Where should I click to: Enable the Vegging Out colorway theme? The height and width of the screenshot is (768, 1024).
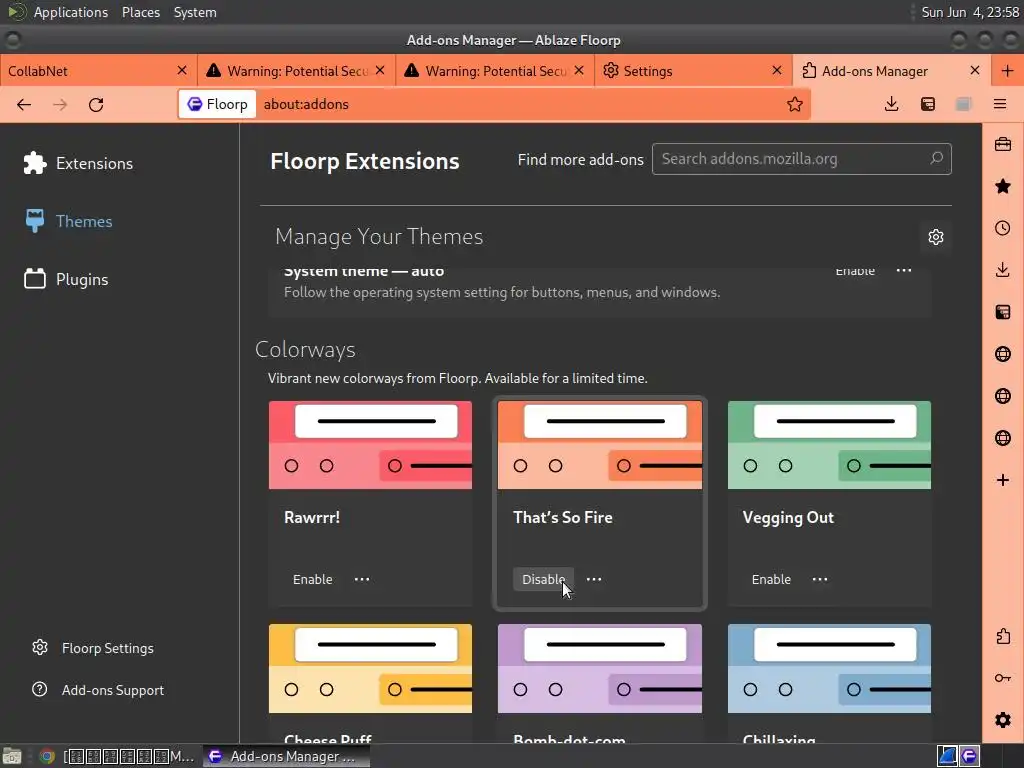coord(771,579)
